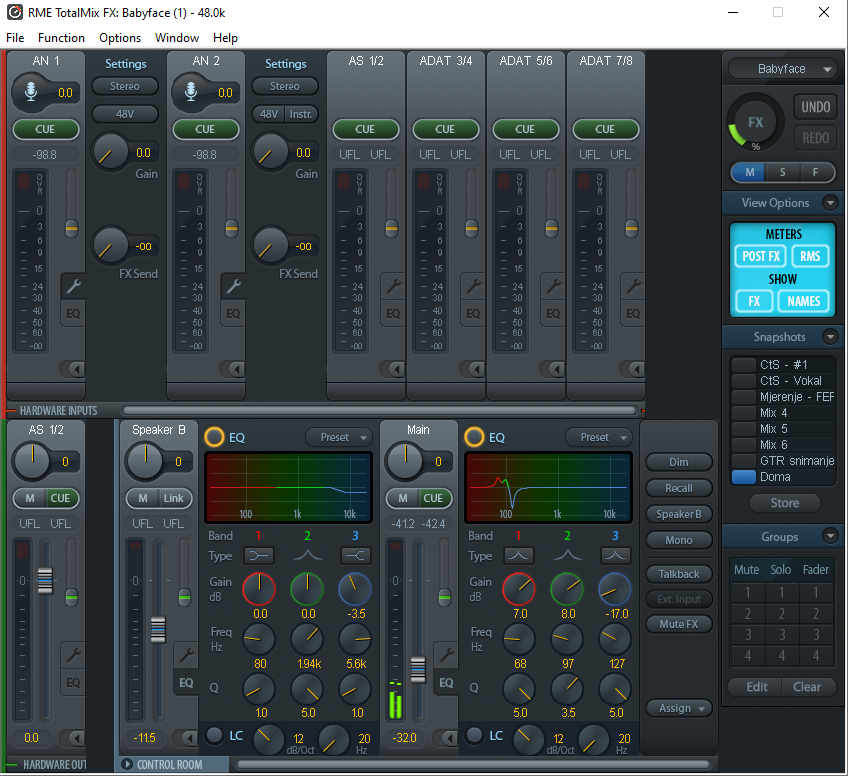Toggle RMS meters option
Screen dimensions: 848x776
810,256
